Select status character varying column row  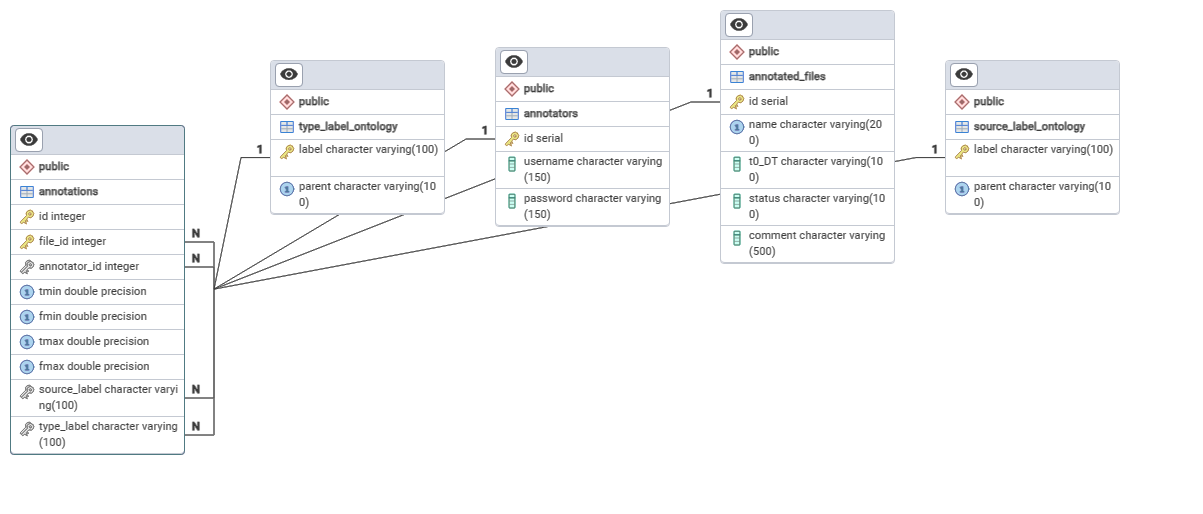click(815, 206)
